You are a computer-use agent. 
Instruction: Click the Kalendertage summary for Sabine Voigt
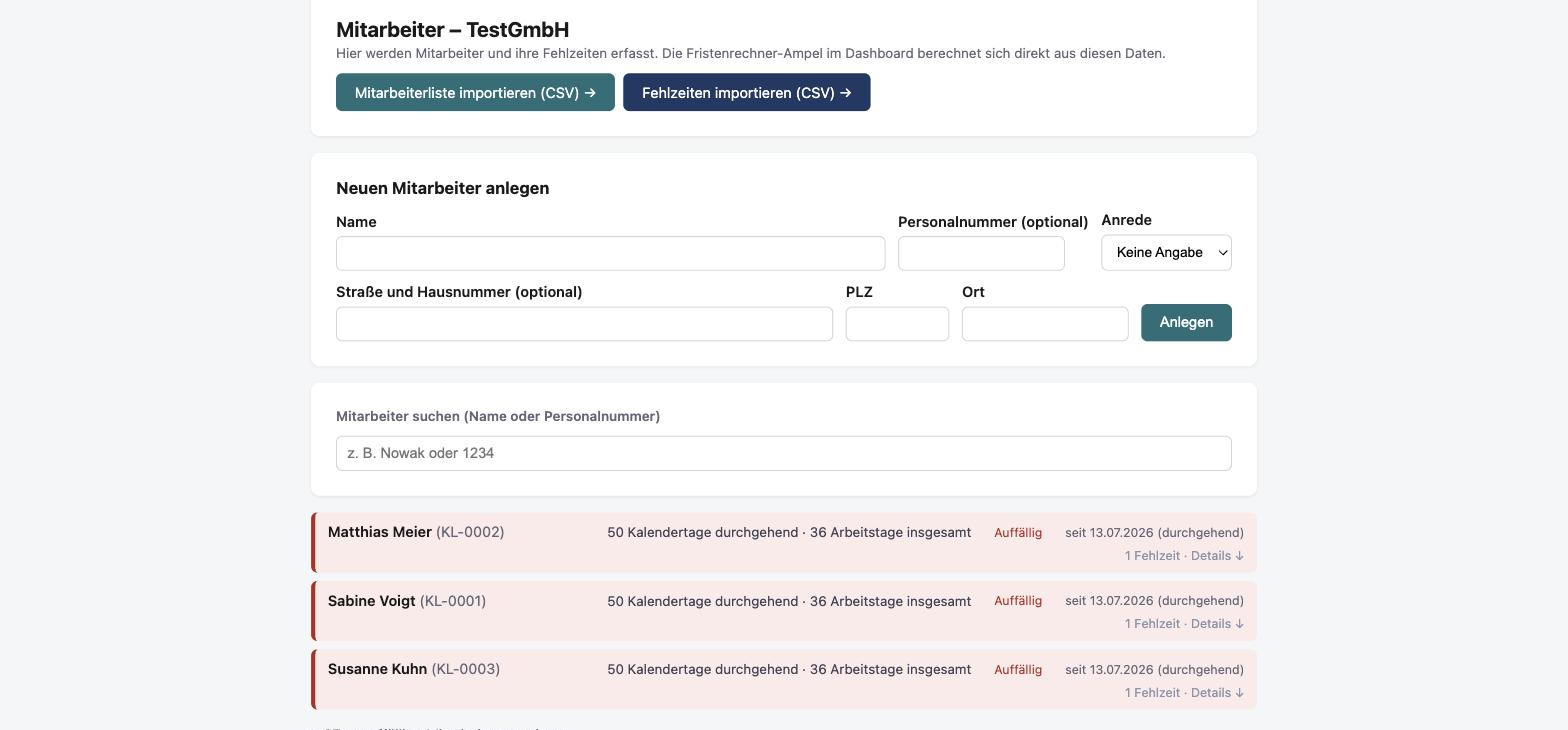click(789, 601)
